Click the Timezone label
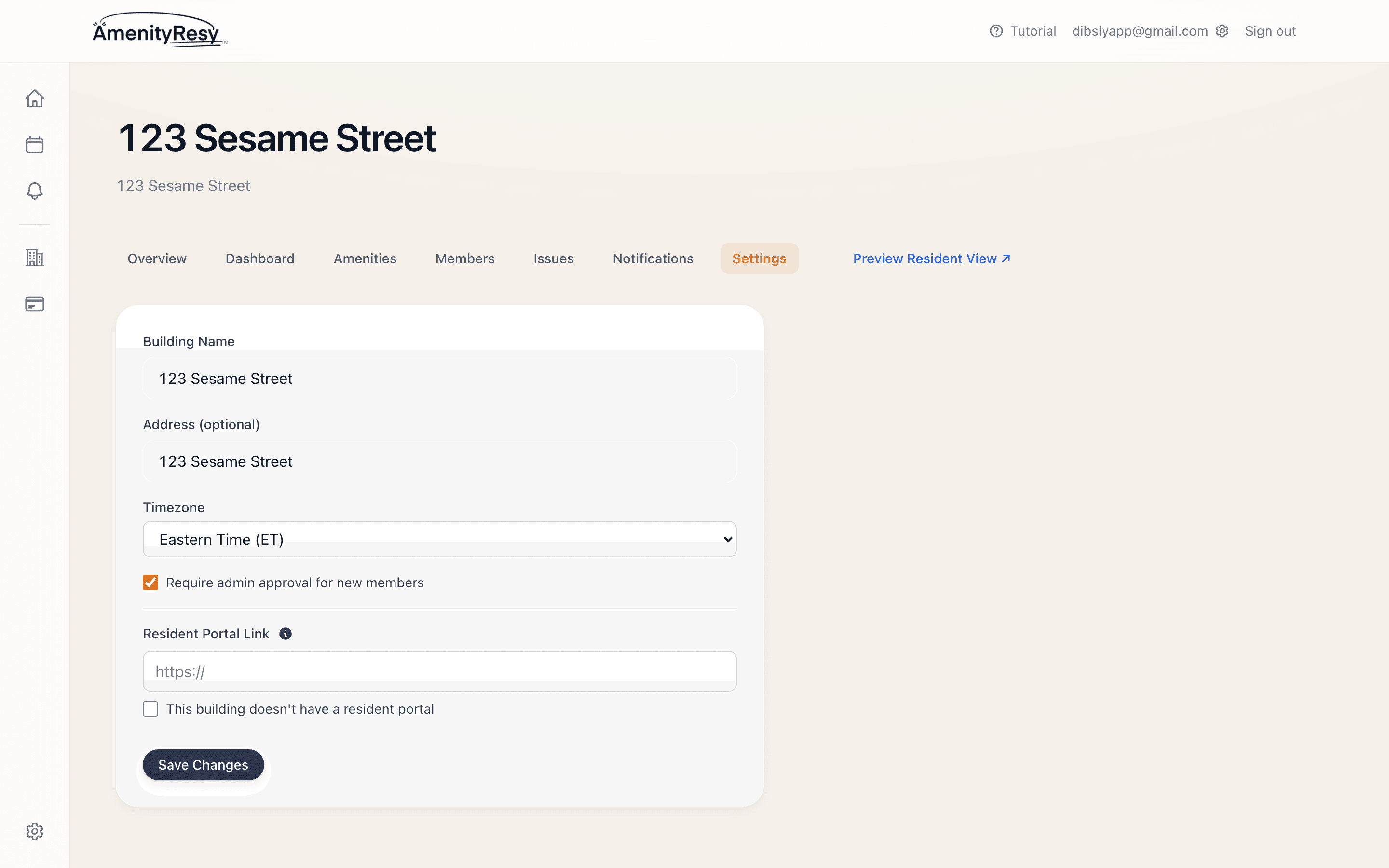The image size is (1389, 868). click(x=173, y=507)
